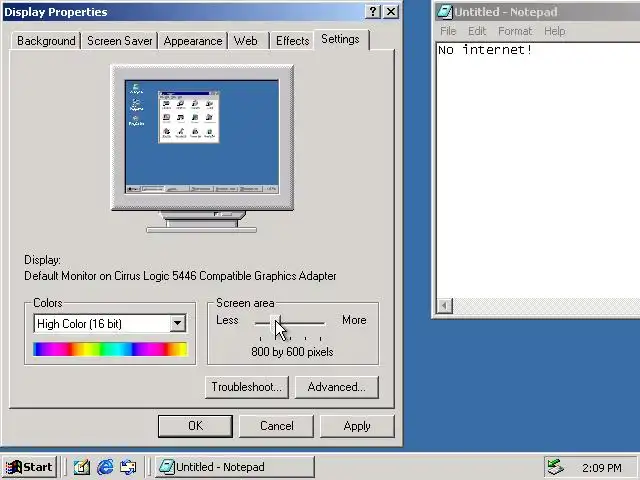Click the monitor preview image

pyautogui.click(x=202, y=149)
